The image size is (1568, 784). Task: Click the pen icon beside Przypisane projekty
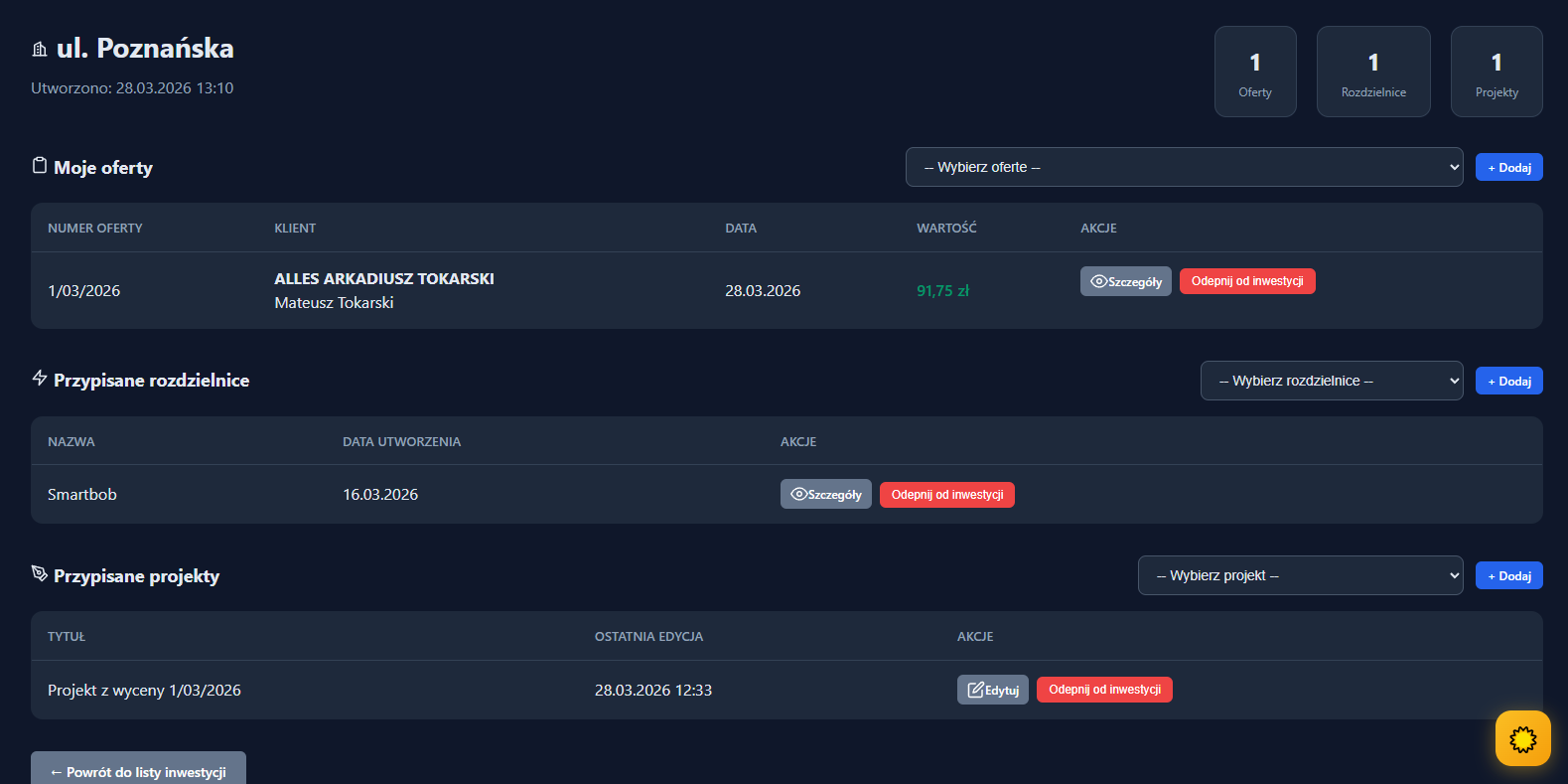[x=40, y=574]
